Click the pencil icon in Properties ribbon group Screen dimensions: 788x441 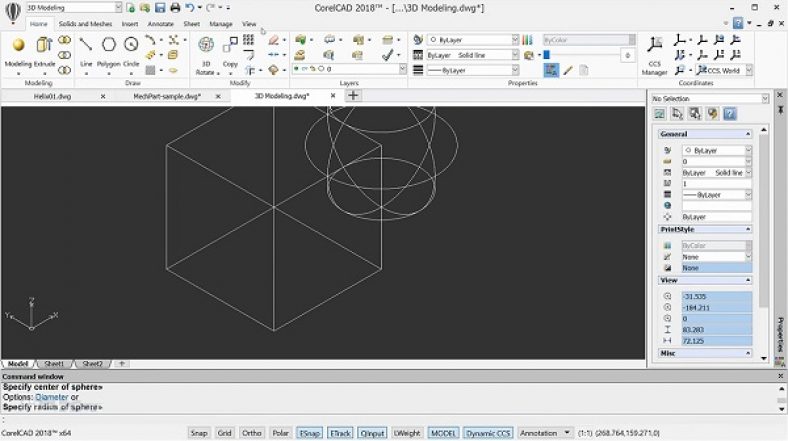click(568, 70)
